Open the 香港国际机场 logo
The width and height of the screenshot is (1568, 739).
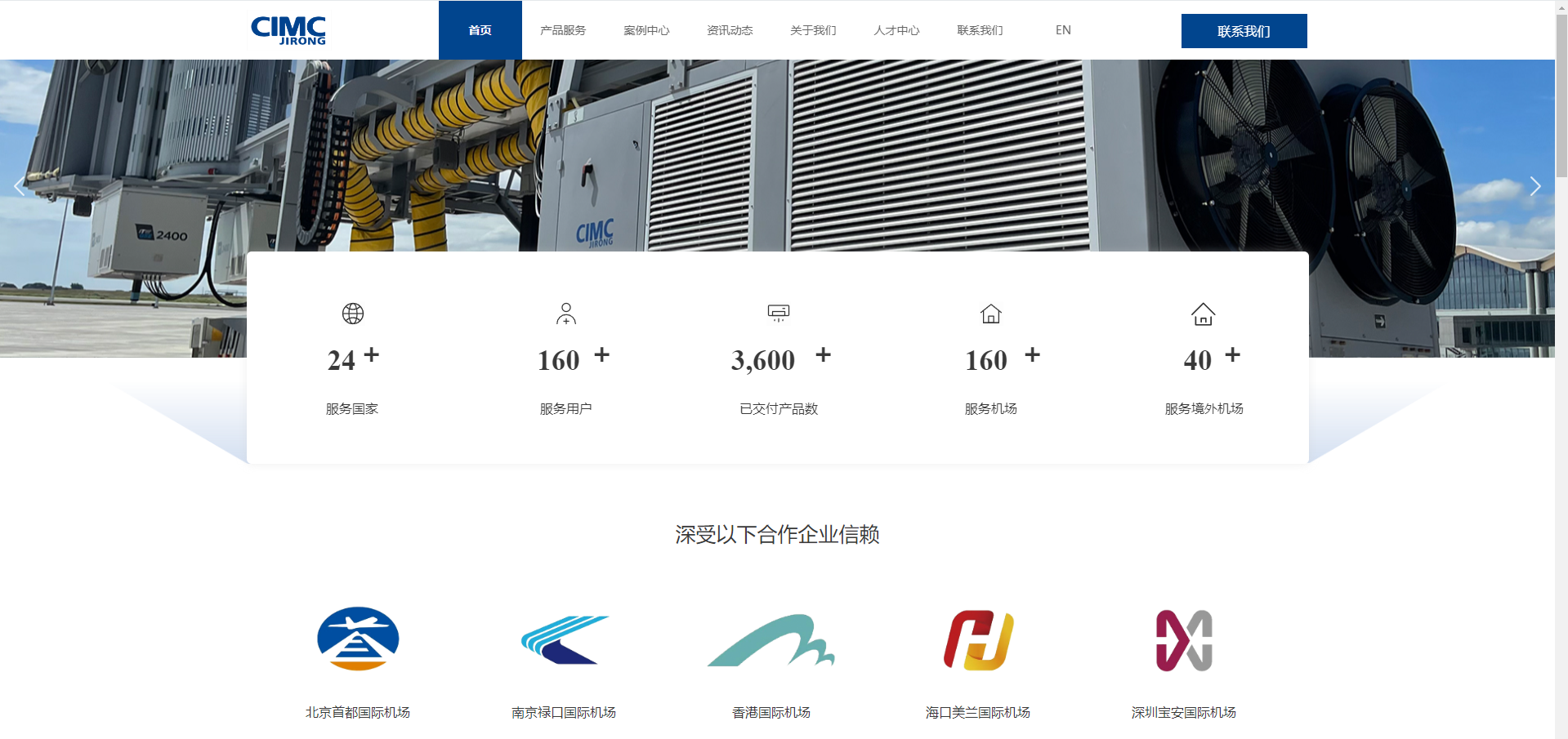pos(771,640)
